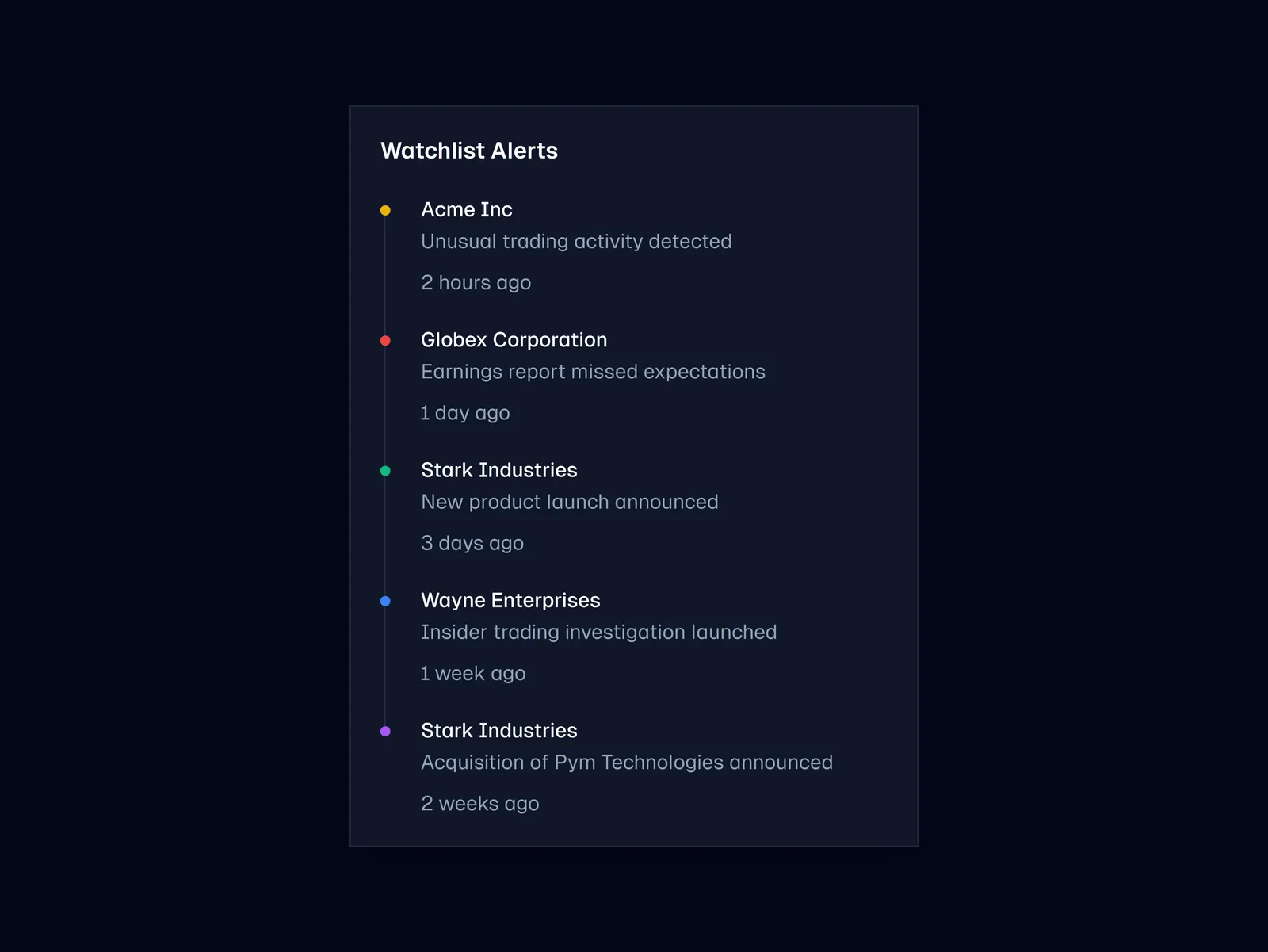Select 'Unusual trading activity detected' text
This screenshot has height=952, width=1268.
576,241
